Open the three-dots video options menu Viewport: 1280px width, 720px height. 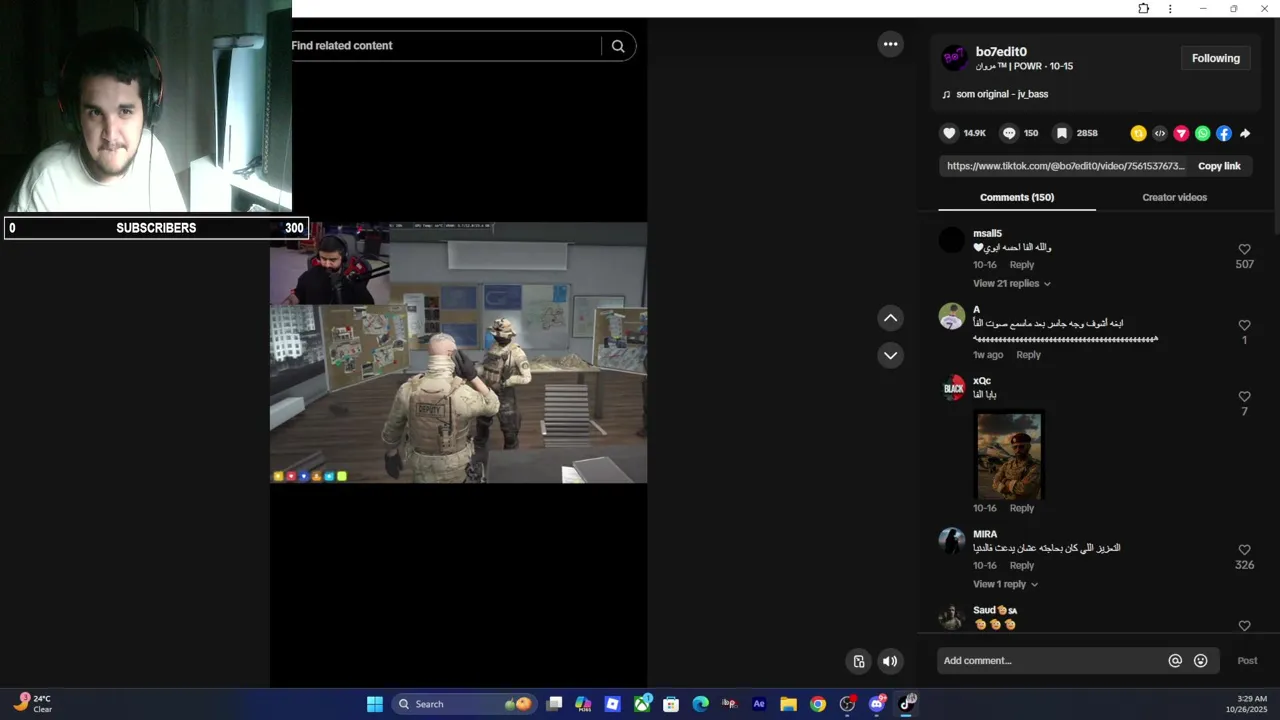(x=890, y=44)
